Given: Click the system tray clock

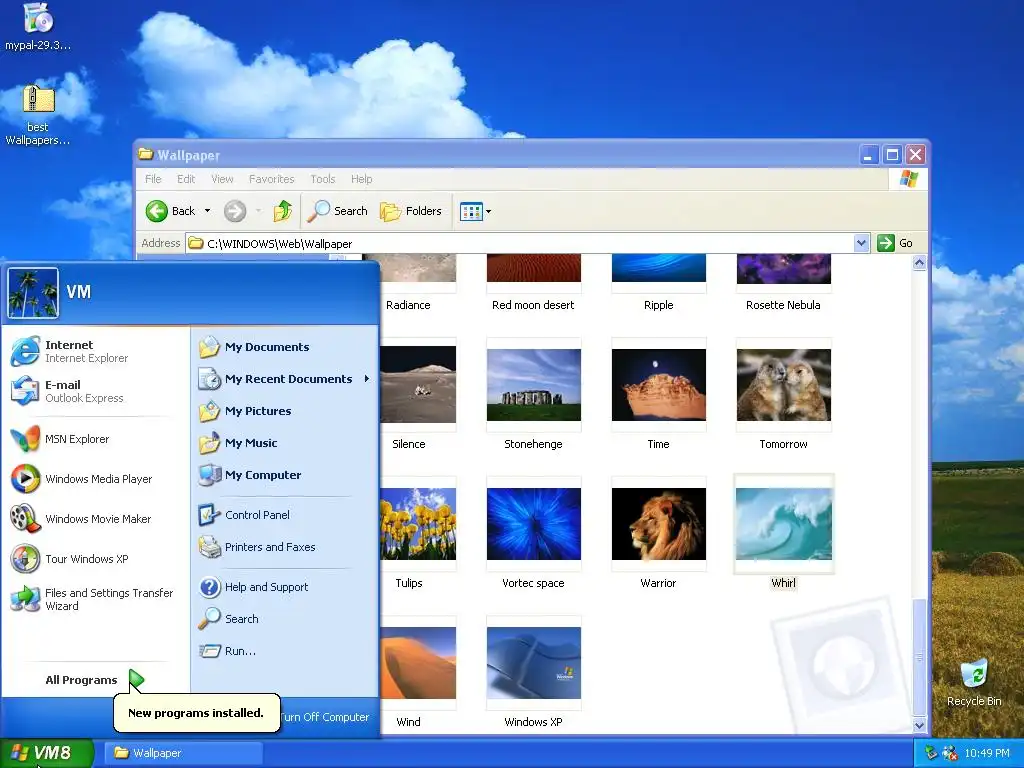Looking at the screenshot, I should click(987, 753).
